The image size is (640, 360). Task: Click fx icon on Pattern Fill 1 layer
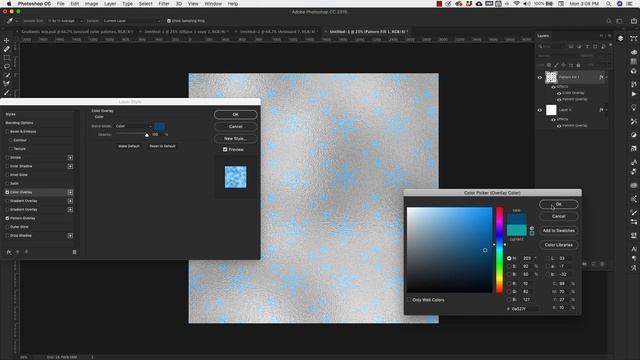601,77
